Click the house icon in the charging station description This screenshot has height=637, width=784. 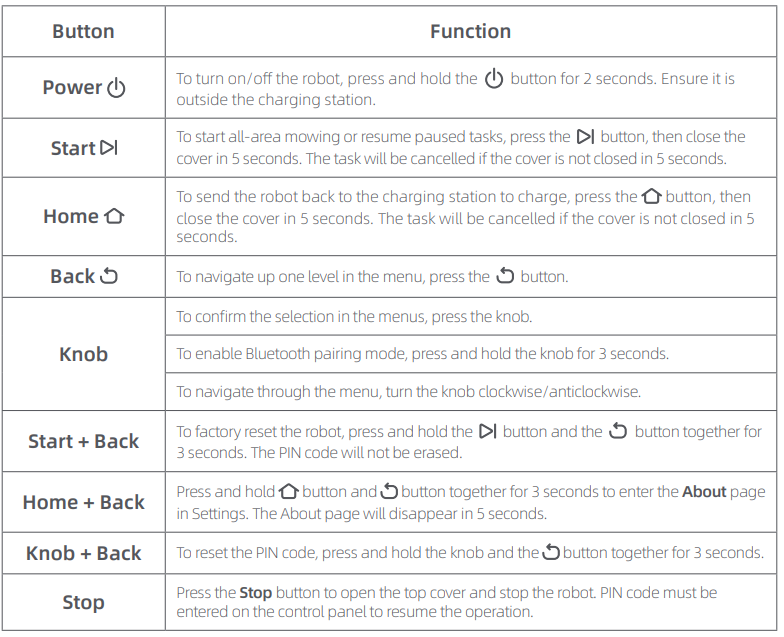pyautogui.click(x=651, y=197)
